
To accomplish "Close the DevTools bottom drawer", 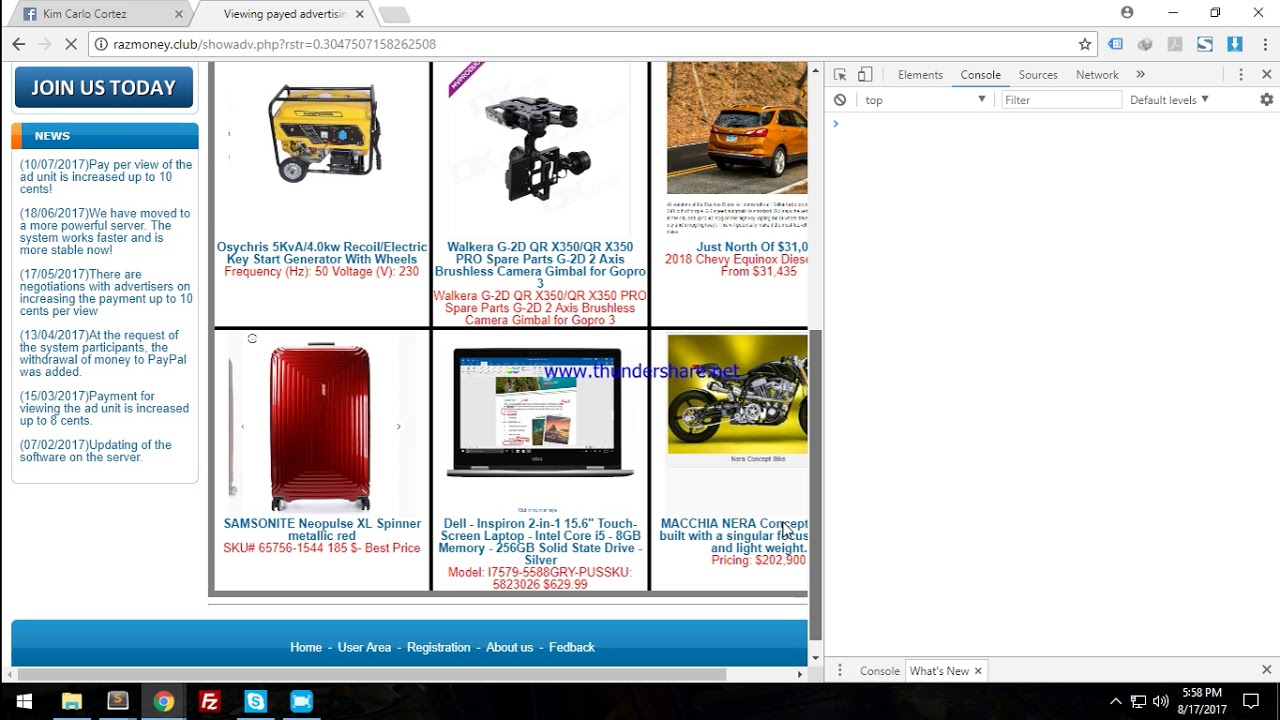I will click(1267, 670).
